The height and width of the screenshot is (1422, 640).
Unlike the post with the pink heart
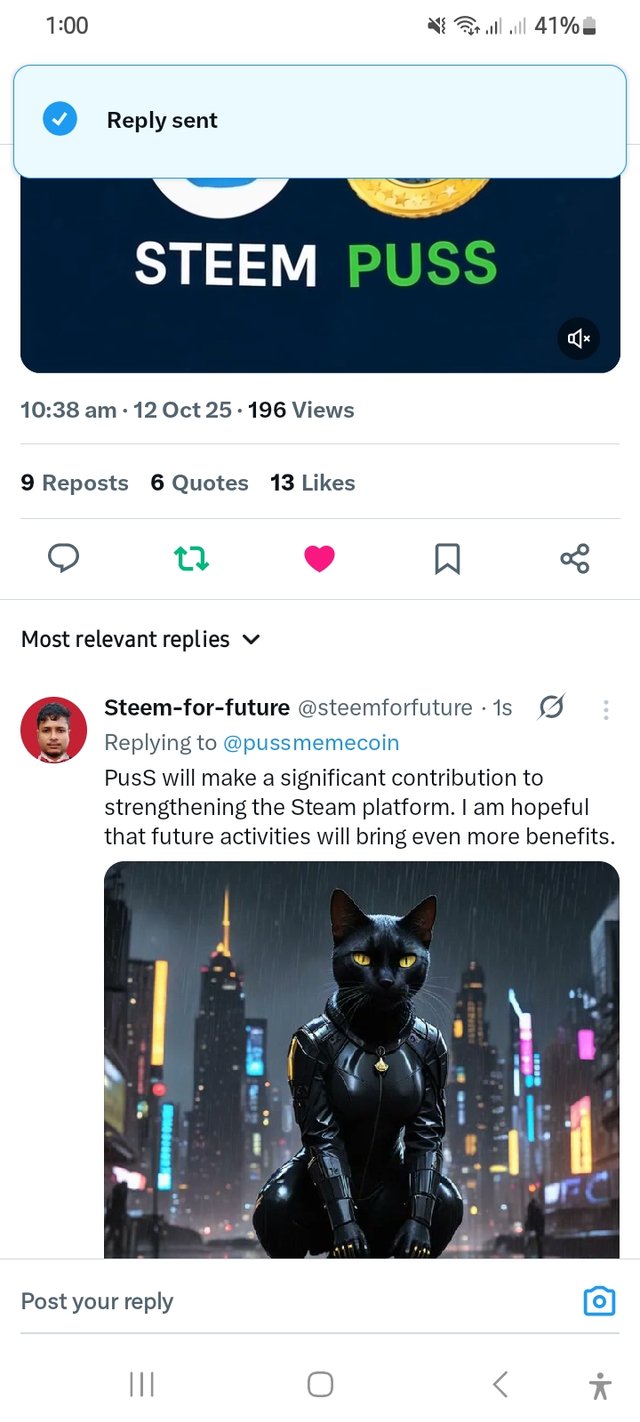319,558
